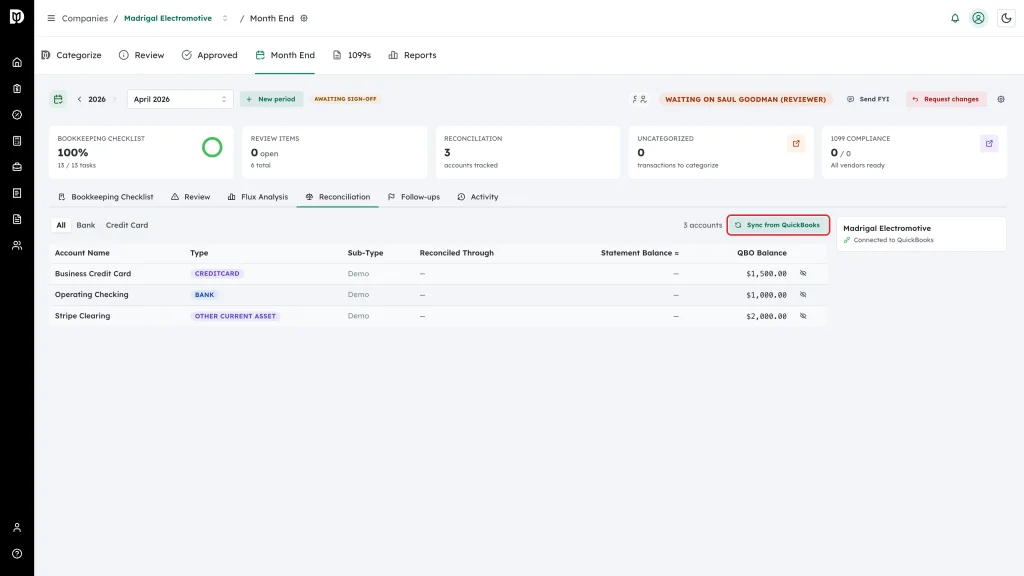Open Follow-ups sub-tab

[x=414, y=197]
